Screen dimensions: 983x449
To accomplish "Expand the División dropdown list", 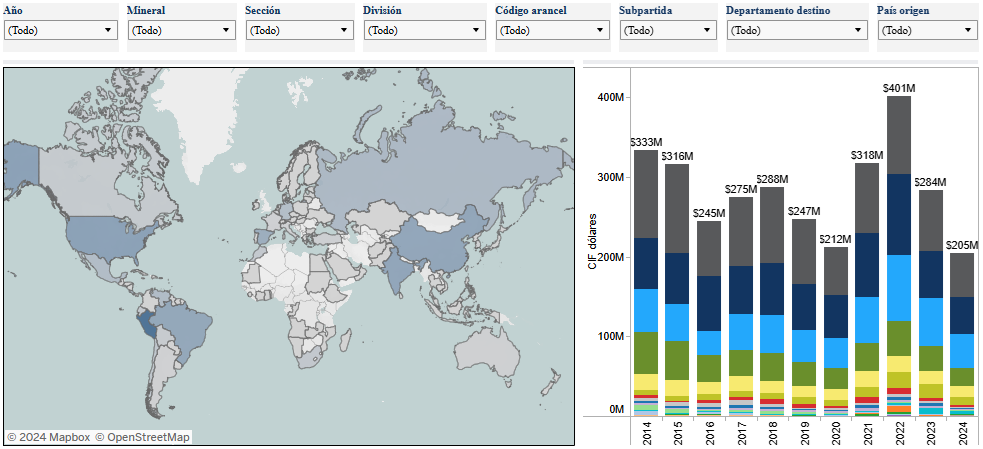I will click(x=424, y=30).
